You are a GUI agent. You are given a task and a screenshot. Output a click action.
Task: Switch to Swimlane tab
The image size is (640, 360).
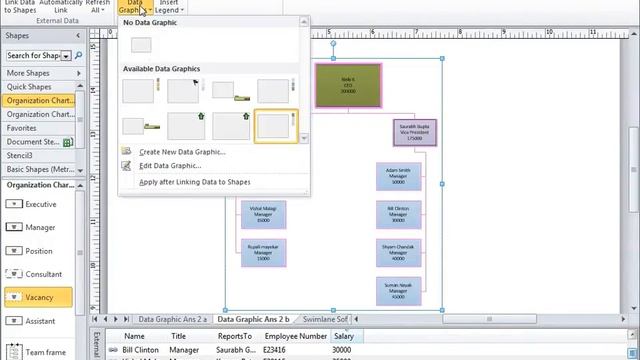(x=325, y=319)
